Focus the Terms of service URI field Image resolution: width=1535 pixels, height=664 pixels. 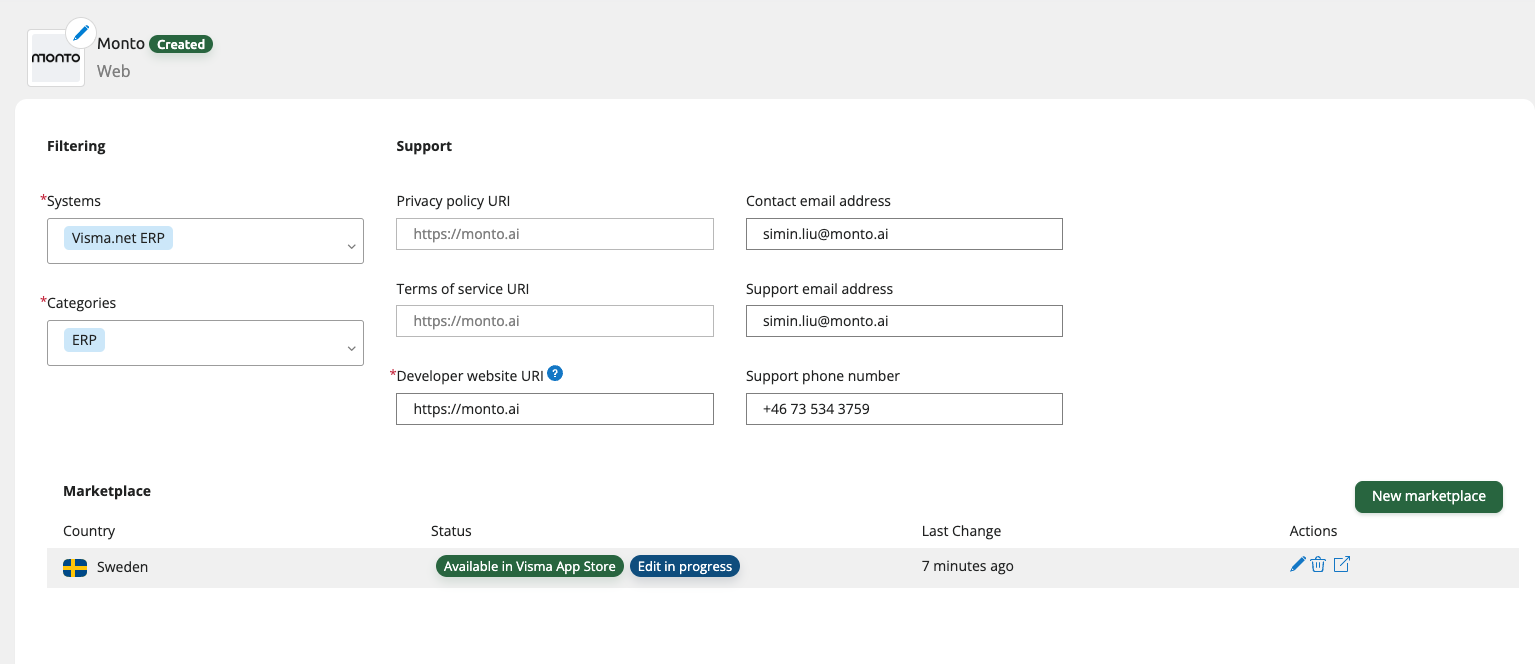pyautogui.click(x=555, y=321)
